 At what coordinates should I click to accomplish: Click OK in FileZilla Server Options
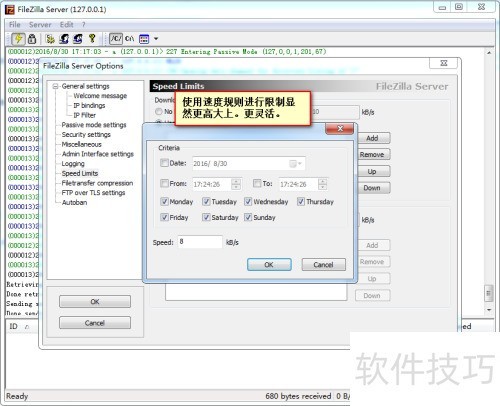tap(95, 302)
